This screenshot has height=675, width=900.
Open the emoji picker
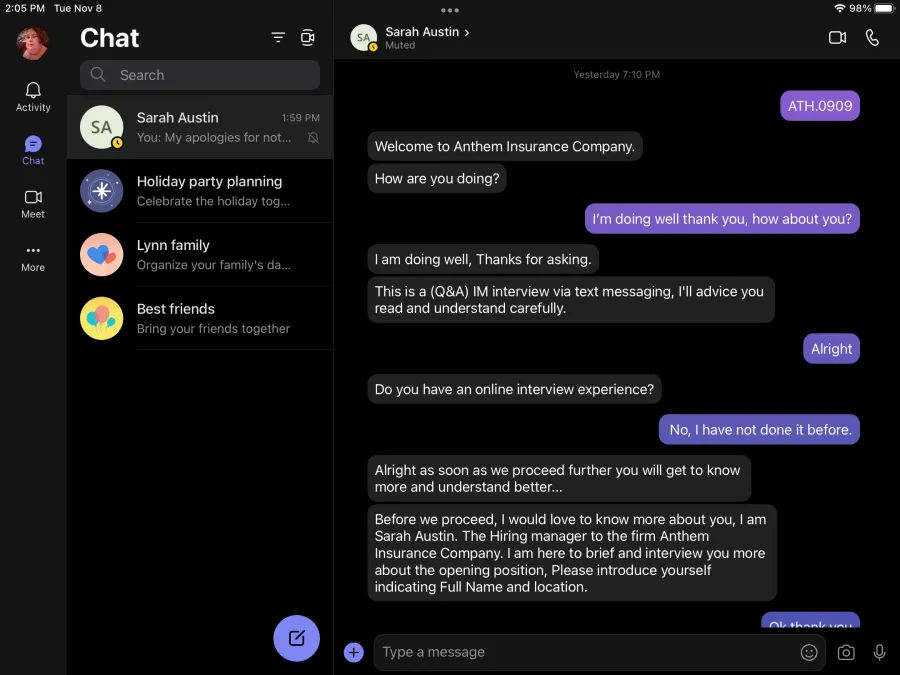[x=809, y=652]
